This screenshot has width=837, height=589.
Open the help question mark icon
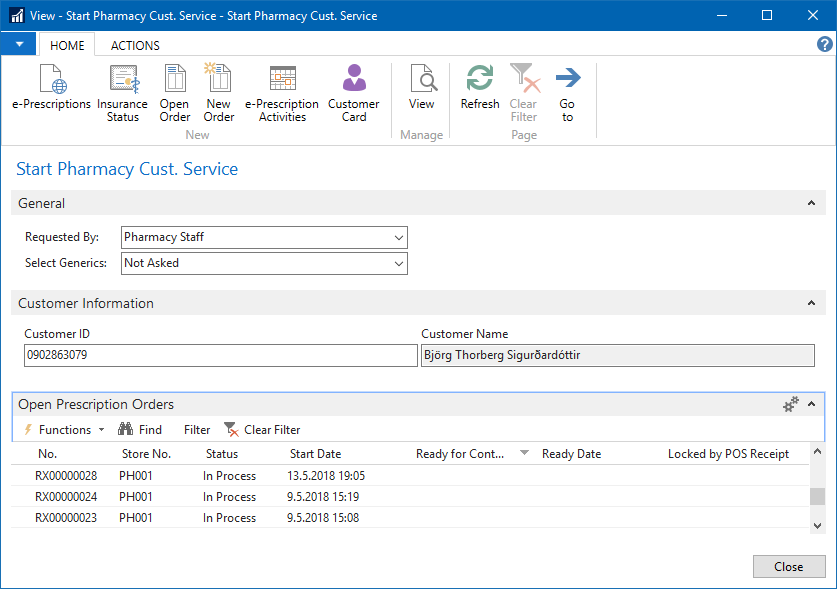(824, 45)
